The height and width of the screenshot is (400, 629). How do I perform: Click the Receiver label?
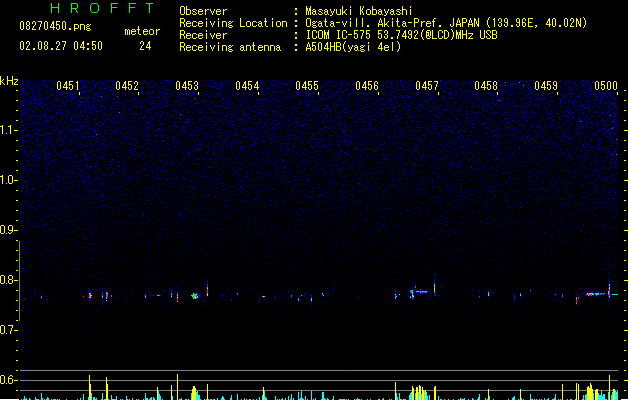[x=203, y=35]
